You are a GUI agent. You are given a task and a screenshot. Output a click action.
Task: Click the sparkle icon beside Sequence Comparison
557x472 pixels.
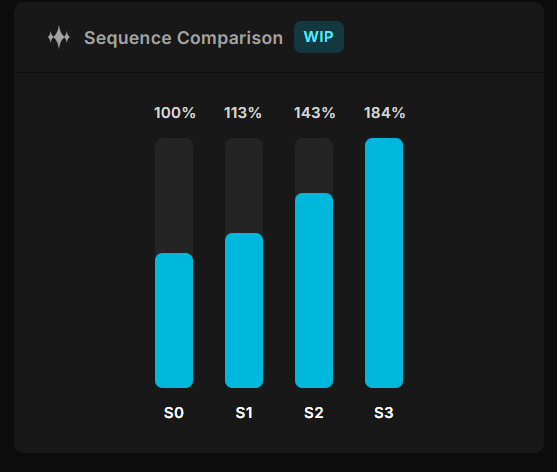coord(59,37)
